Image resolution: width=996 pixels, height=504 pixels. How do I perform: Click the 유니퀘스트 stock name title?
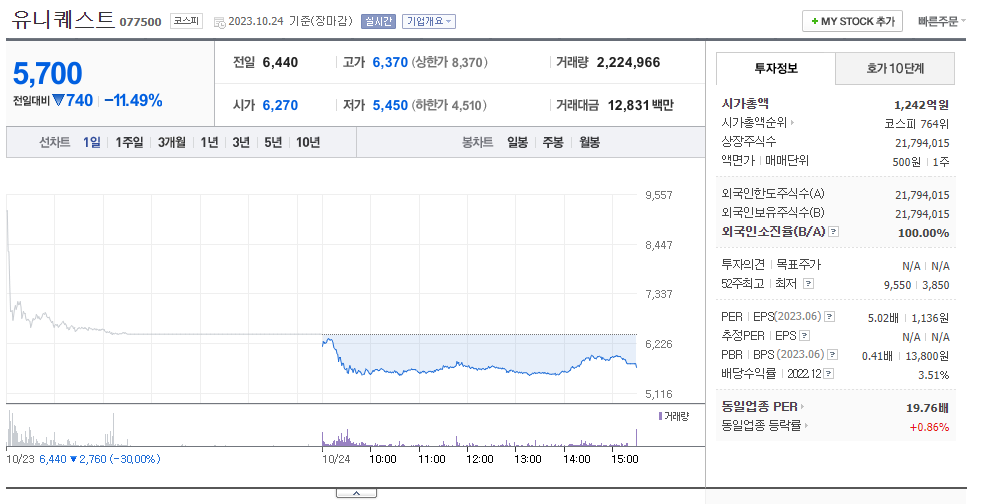pos(64,20)
